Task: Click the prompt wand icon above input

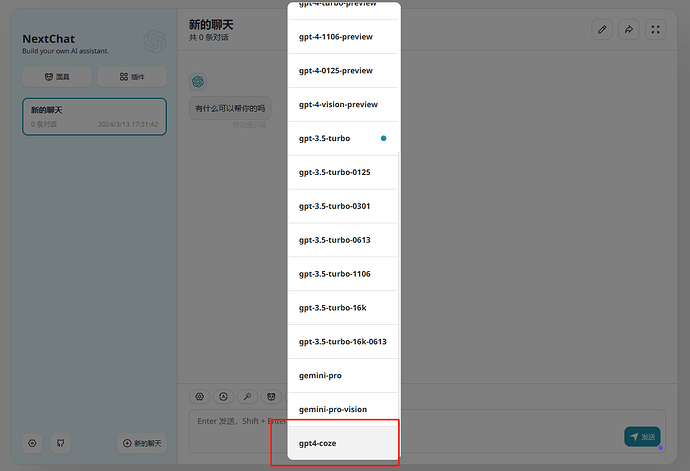Action: pyautogui.click(x=247, y=397)
